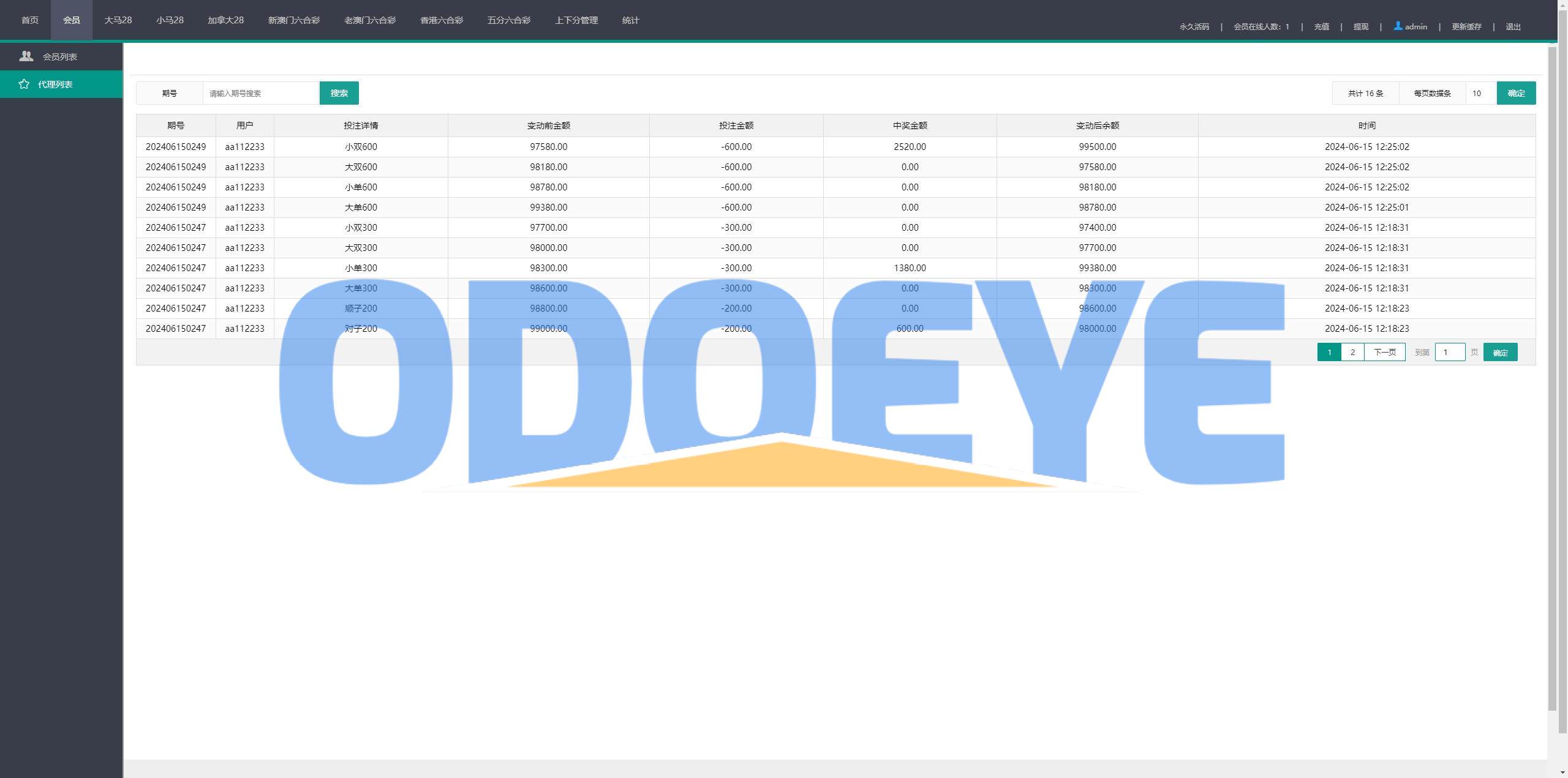Click the winning amount 1380.00 cell
The width and height of the screenshot is (1568, 778).
(910, 268)
